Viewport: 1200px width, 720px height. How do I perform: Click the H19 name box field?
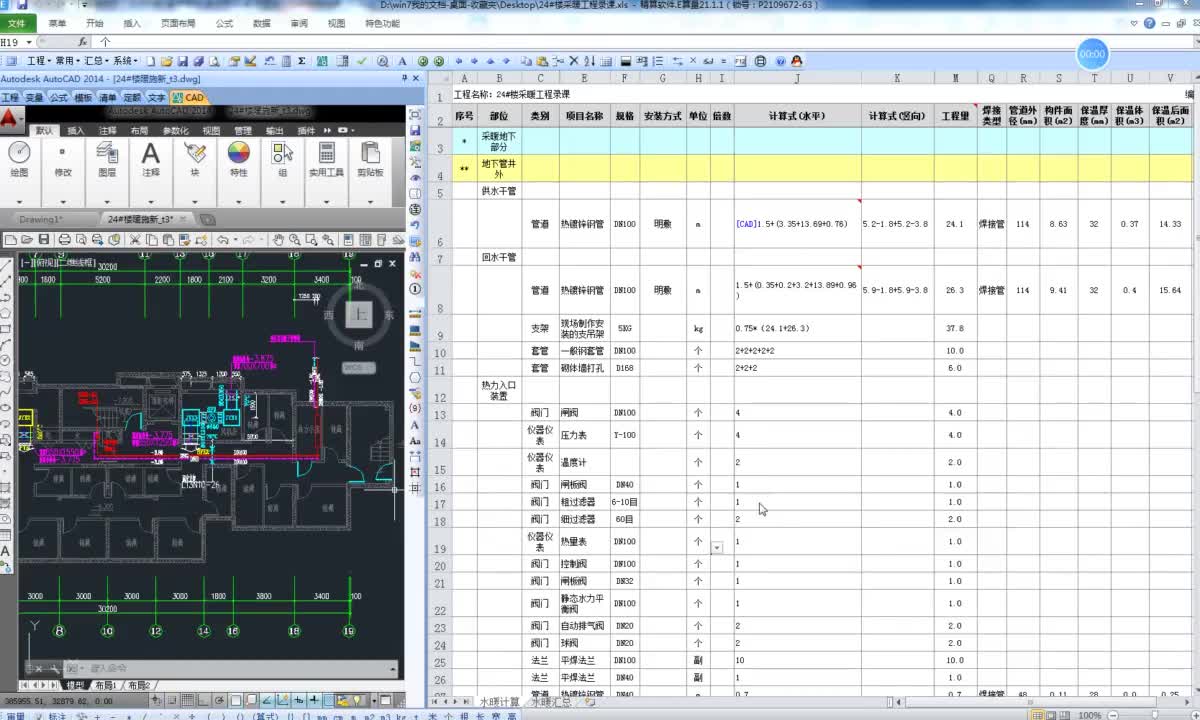tap(14, 42)
